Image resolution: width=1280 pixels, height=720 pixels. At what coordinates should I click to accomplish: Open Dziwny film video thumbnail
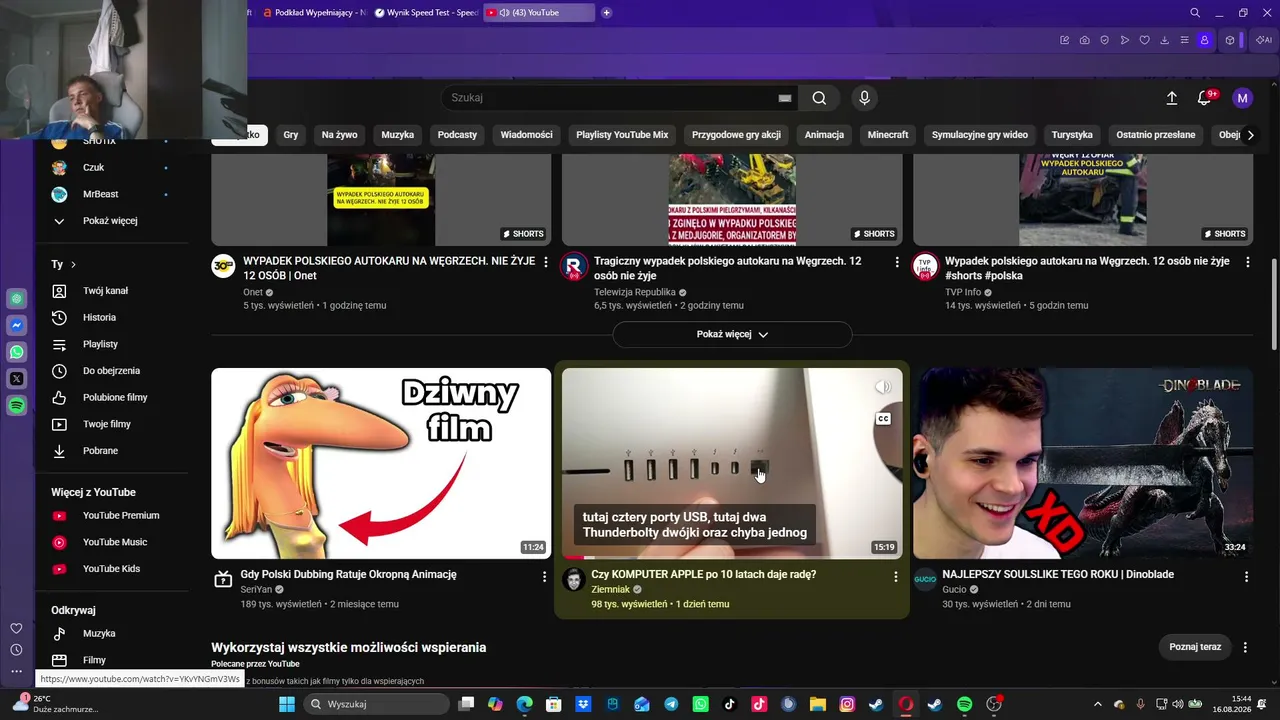[x=381, y=463]
